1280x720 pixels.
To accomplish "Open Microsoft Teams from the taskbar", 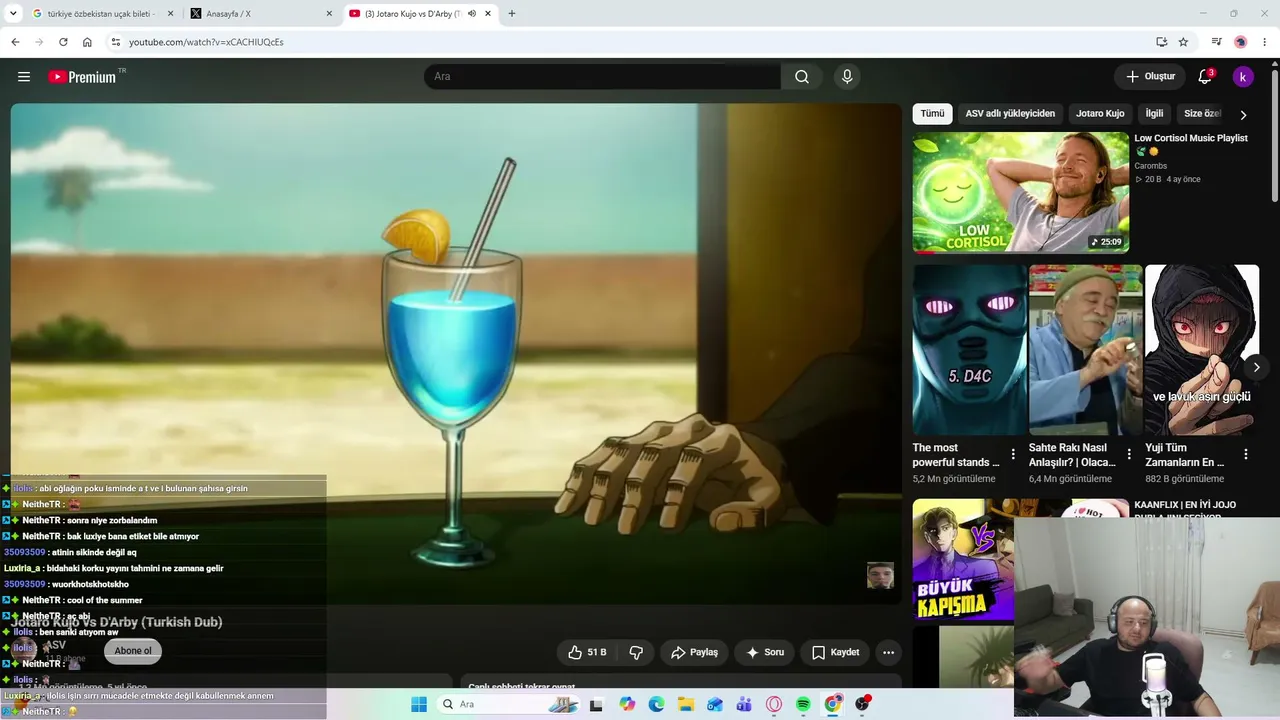I will click(x=744, y=704).
